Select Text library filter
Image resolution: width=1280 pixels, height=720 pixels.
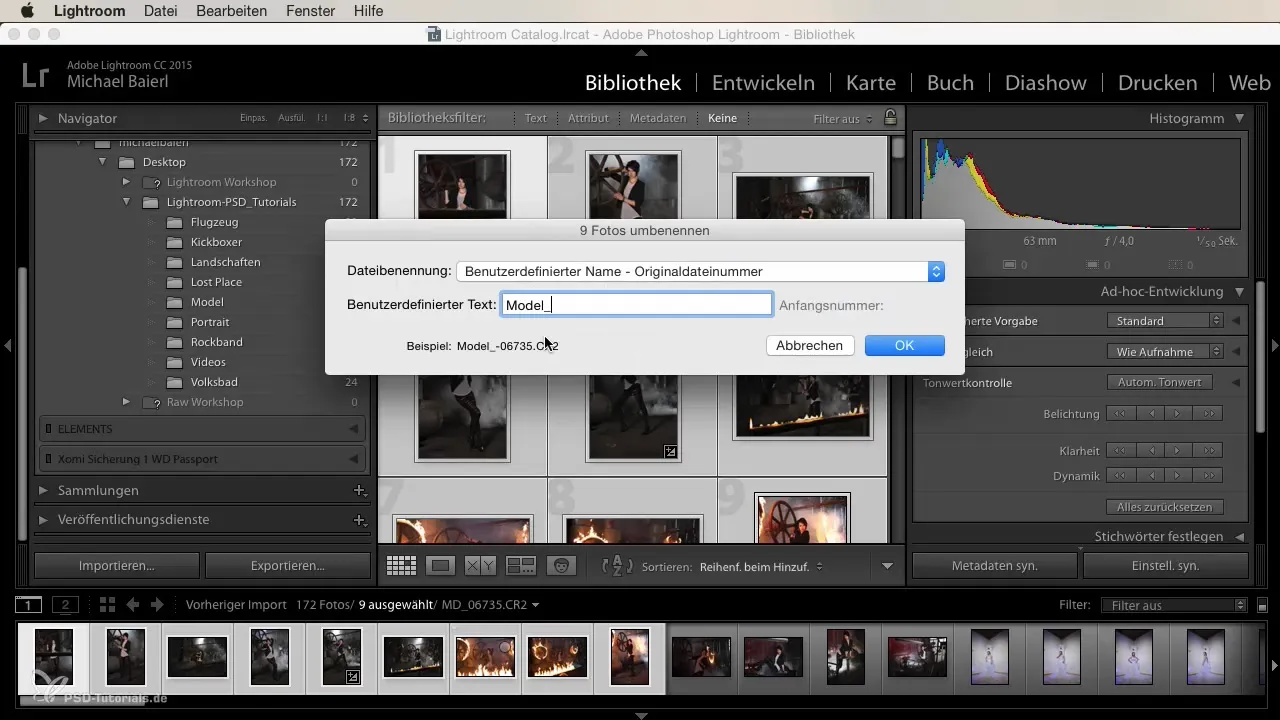click(536, 118)
